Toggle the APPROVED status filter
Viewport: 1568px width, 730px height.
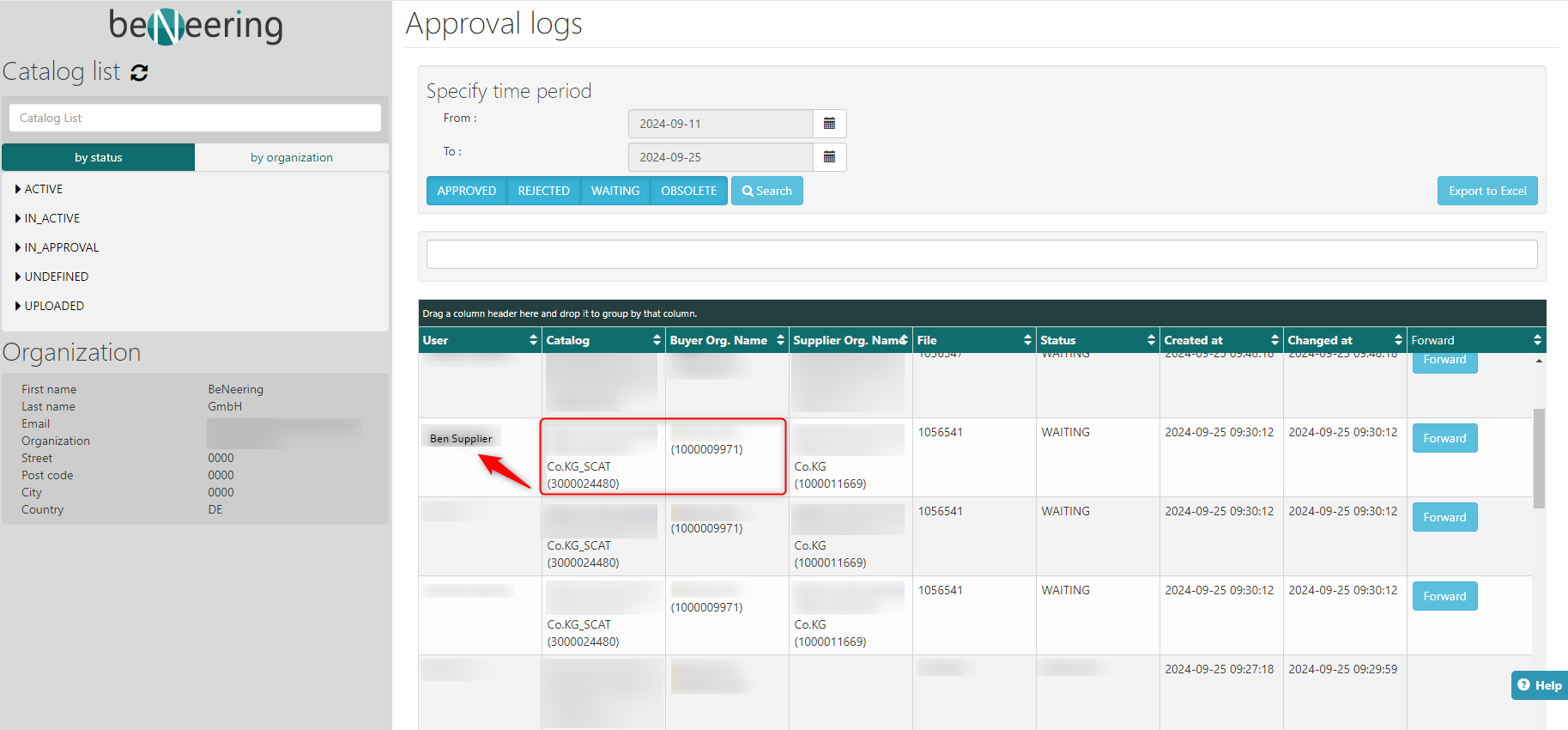pyautogui.click(x=466, y=191)
